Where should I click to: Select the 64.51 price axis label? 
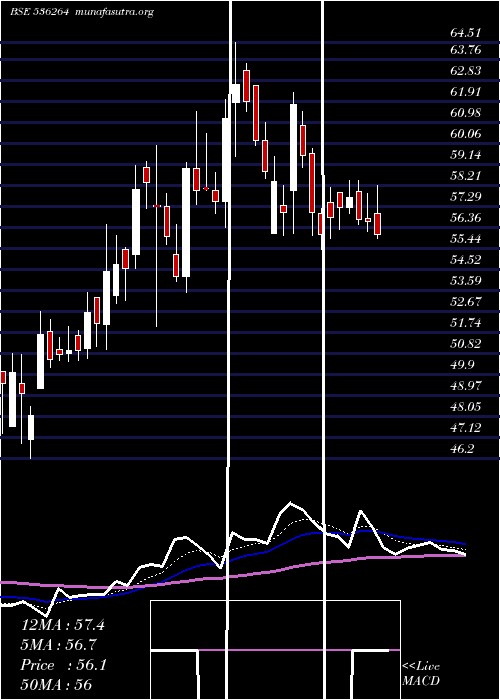pyautogui.click(x=466, y=33)
